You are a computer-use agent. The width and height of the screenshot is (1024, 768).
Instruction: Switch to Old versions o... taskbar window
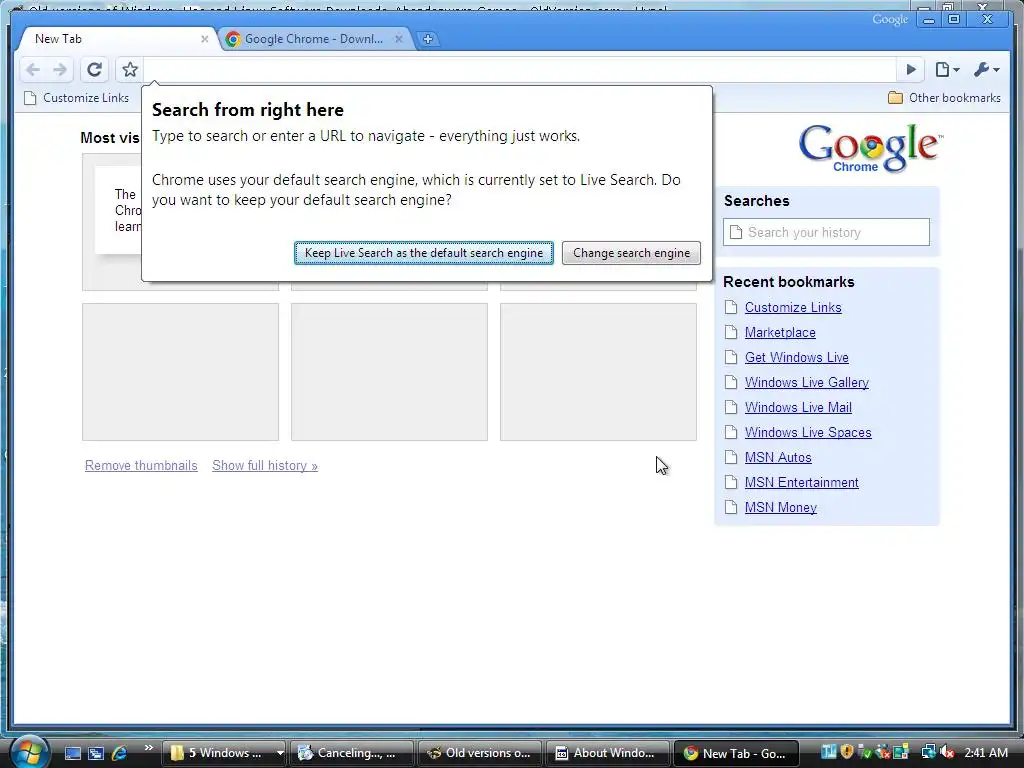480,753
